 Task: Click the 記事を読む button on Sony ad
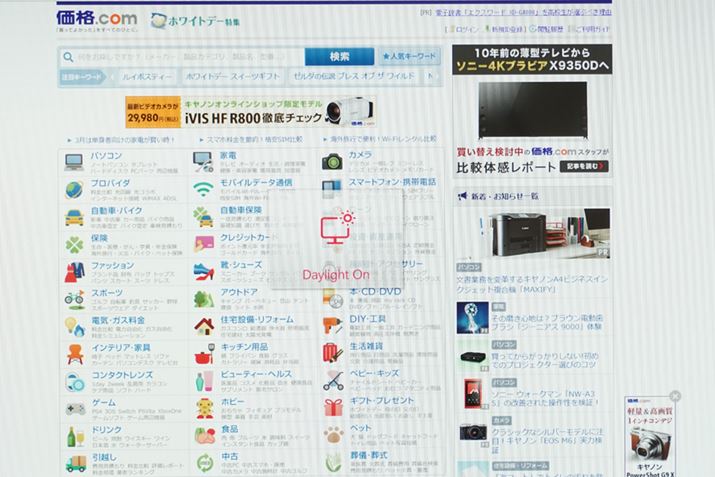(585, 166)
